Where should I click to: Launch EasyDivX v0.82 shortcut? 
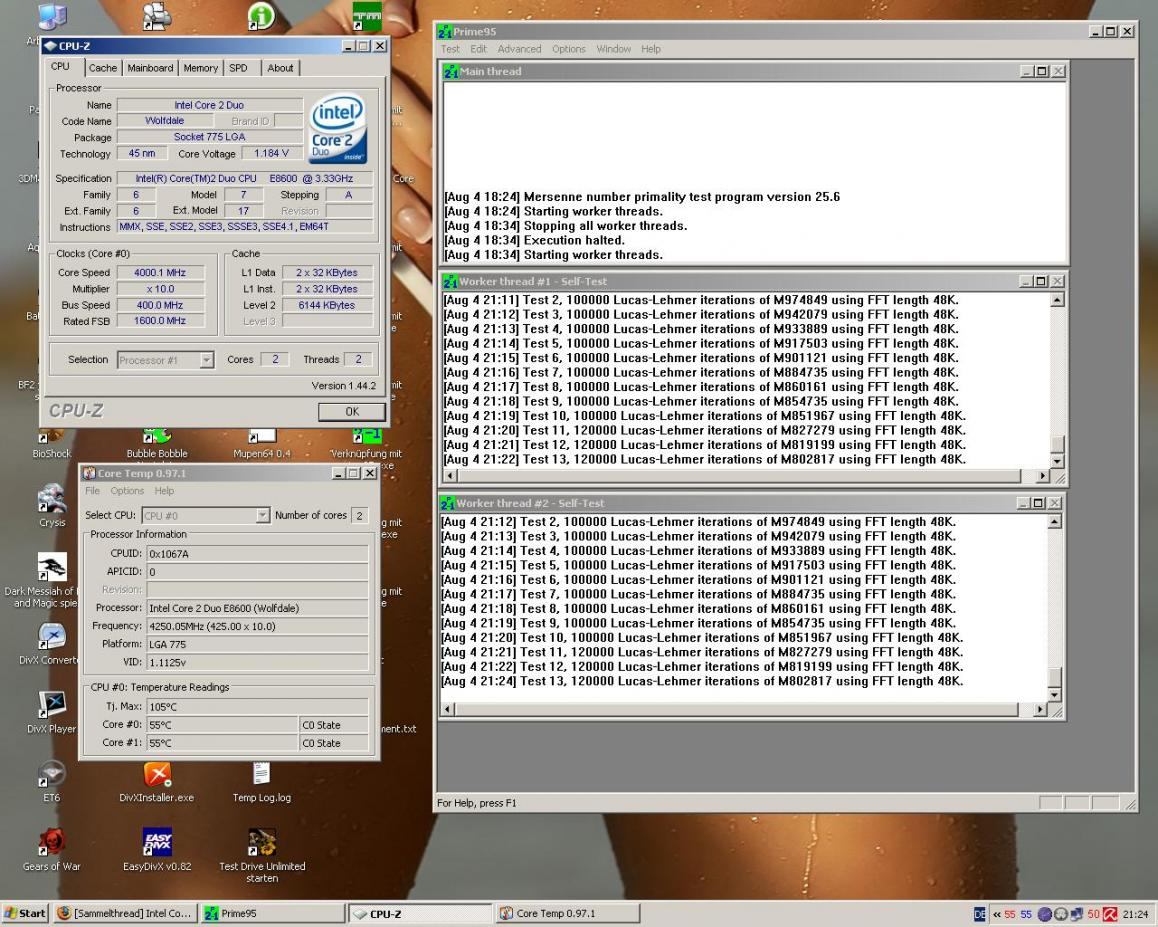click(x=157, y=843)
